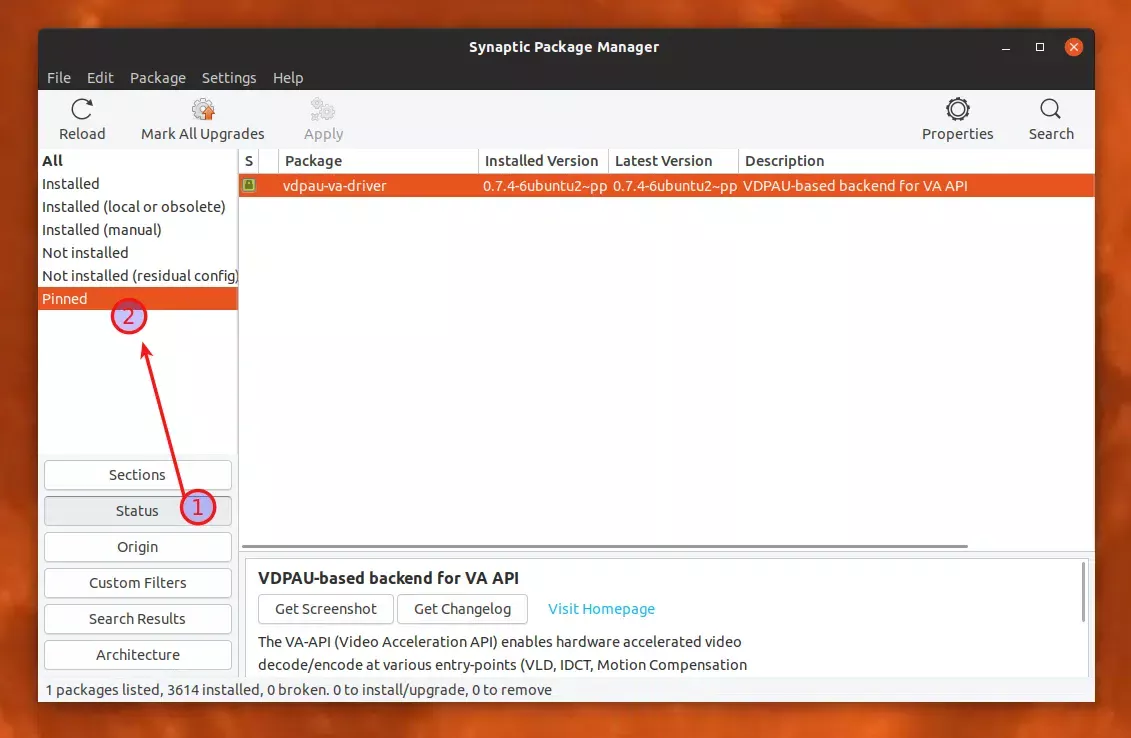Open the Package menu
Screen dimensions: 1131x738
(157, 78)
